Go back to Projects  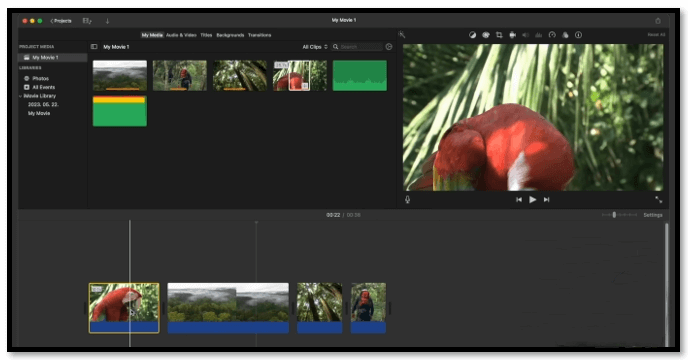pyautogui.click(x=61, y=21)
